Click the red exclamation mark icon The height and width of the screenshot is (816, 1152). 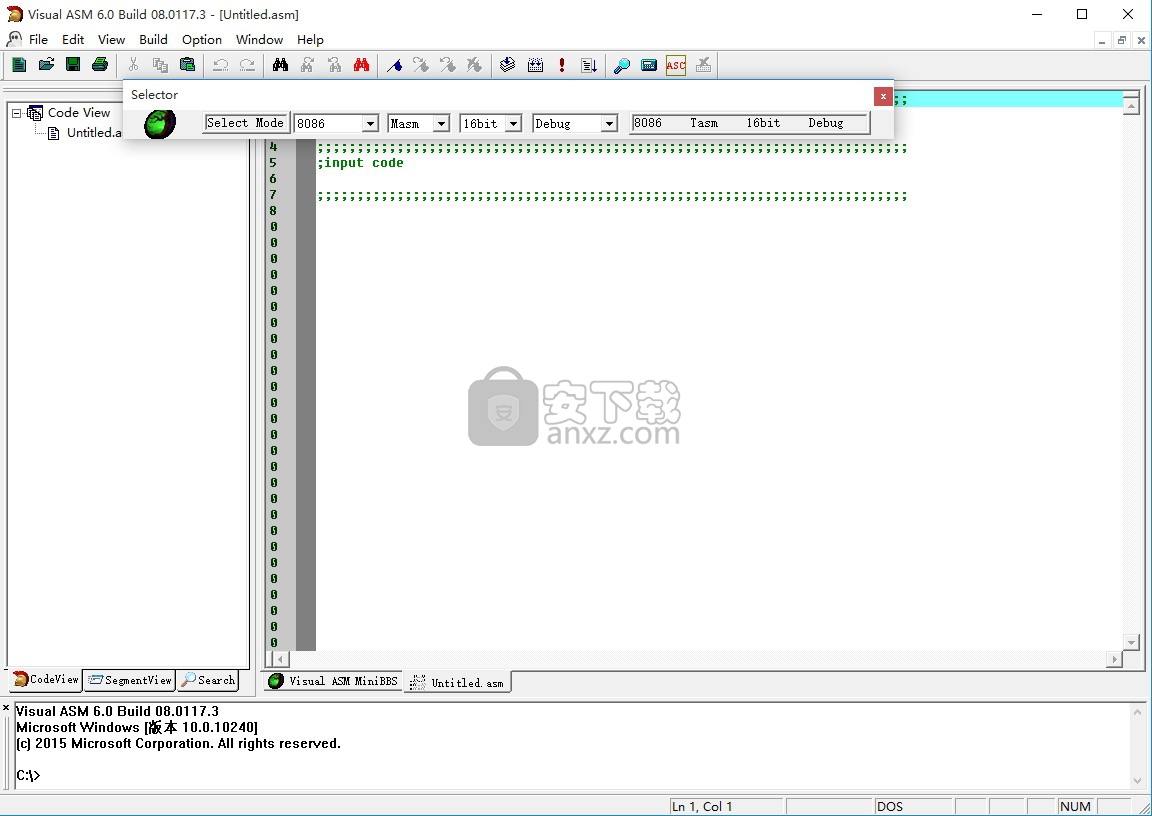[x=562, y=65]
